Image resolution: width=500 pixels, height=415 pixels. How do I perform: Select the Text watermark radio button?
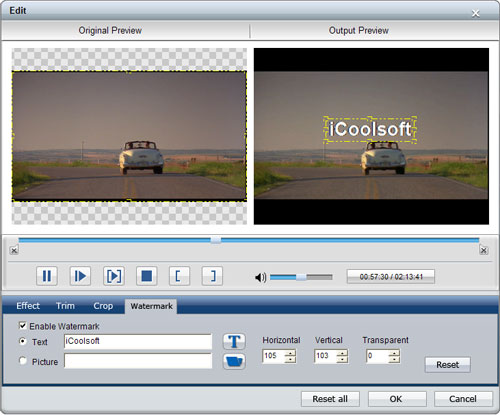click(x=23, y=341)
